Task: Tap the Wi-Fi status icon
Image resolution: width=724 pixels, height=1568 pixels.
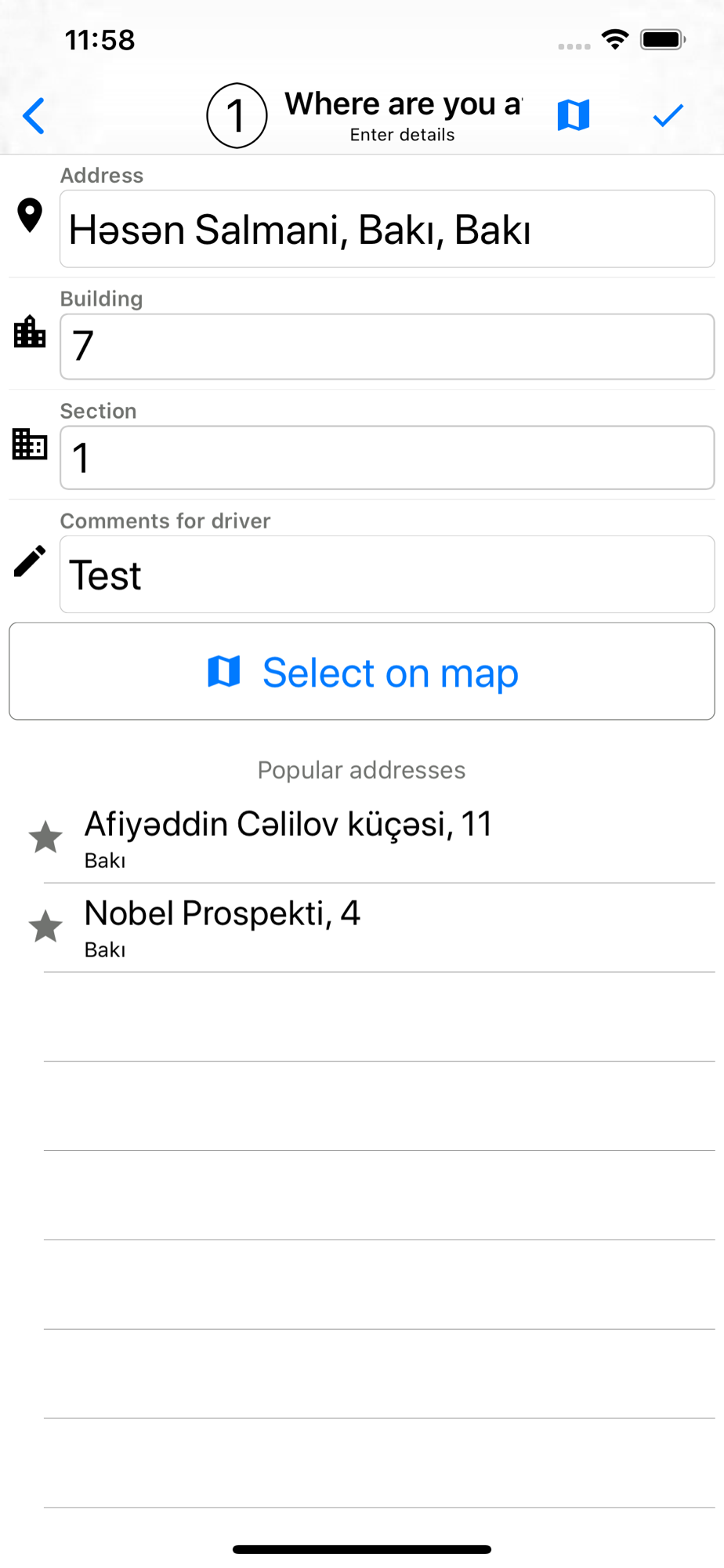Action: pos(615,39)
